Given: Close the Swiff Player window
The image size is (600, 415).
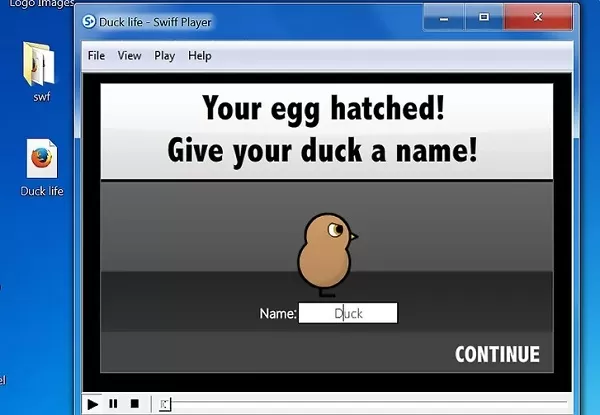Looking at the screenshot, I should click(538, 18).
